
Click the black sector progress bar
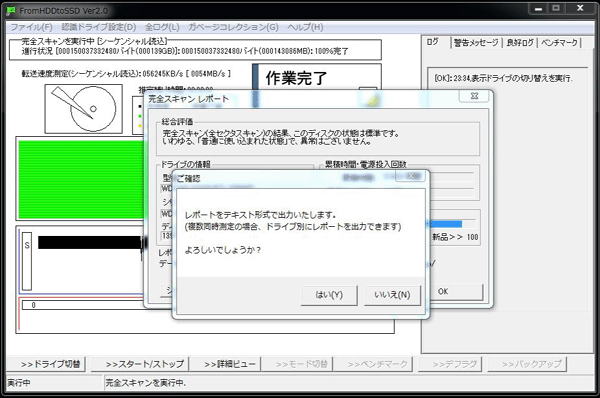[x=90, y=243]
